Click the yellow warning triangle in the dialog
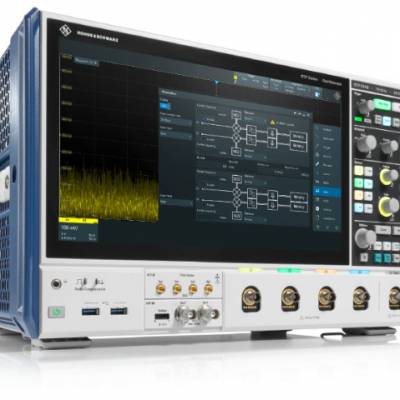The width and height of the screenshot is (400, 400). pos(272,123)
